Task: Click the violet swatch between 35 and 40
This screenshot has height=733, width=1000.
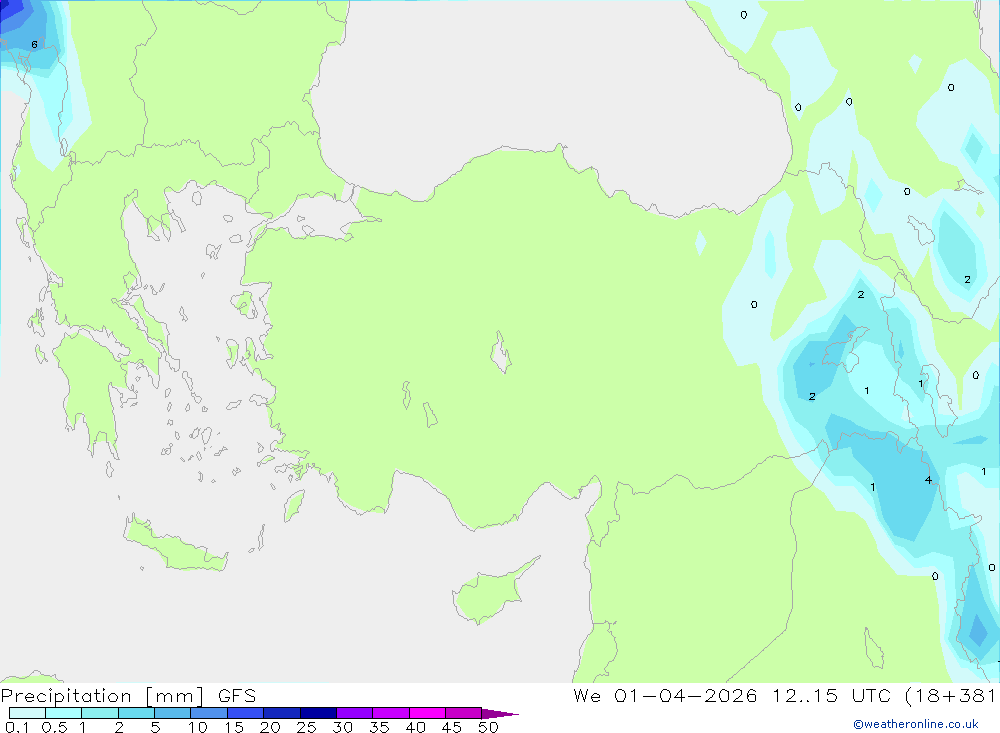Action: pyautogui.click(x=391, y=713)
